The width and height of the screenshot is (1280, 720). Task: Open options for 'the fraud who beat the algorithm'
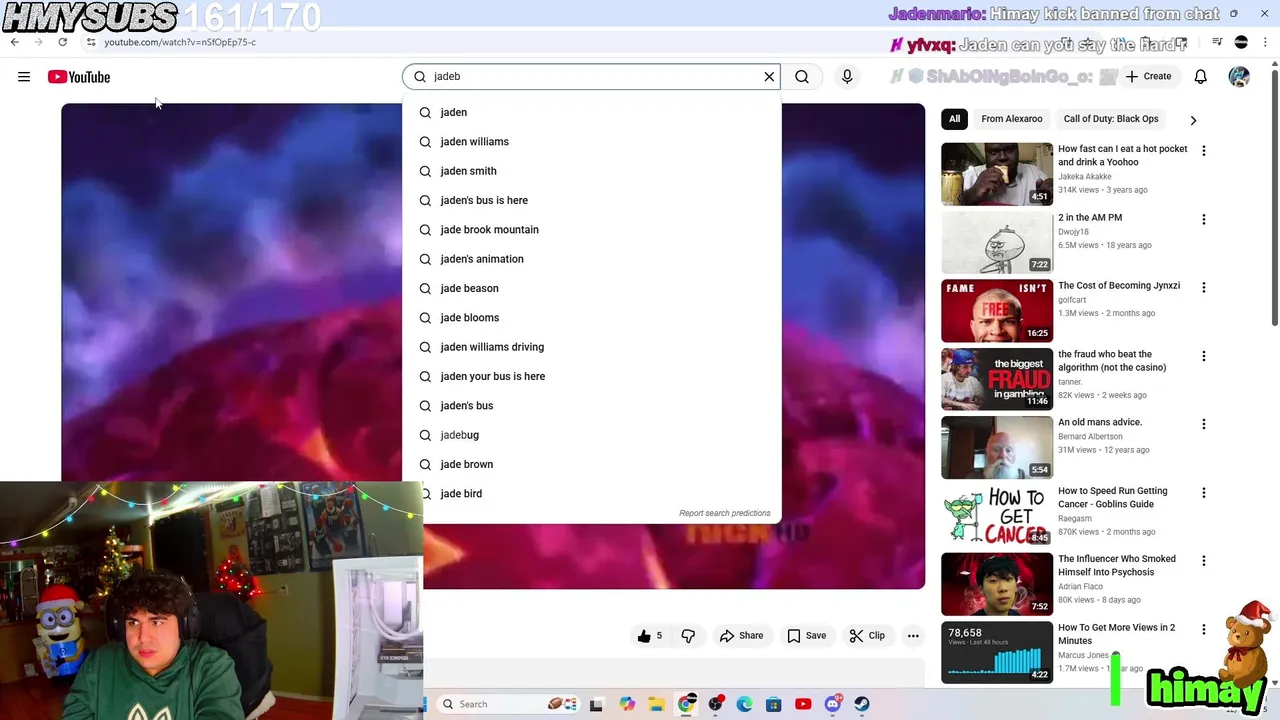[x=1203, y=356]
